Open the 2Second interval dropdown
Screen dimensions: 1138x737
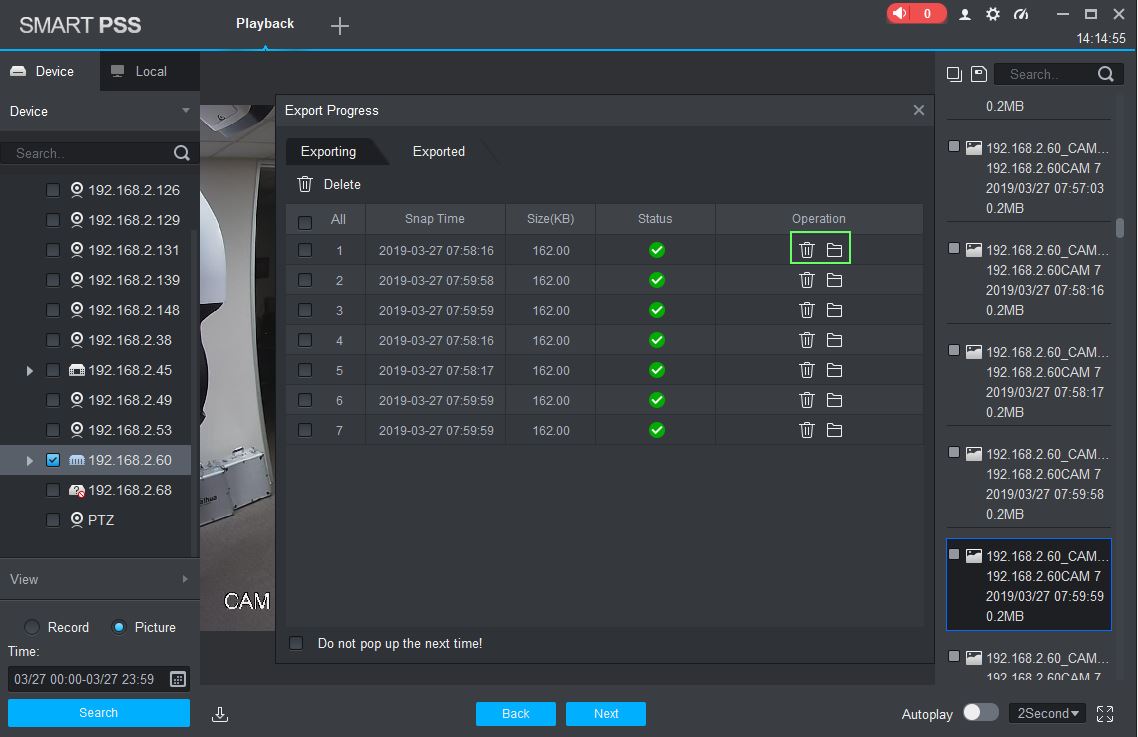(1047, 714)
